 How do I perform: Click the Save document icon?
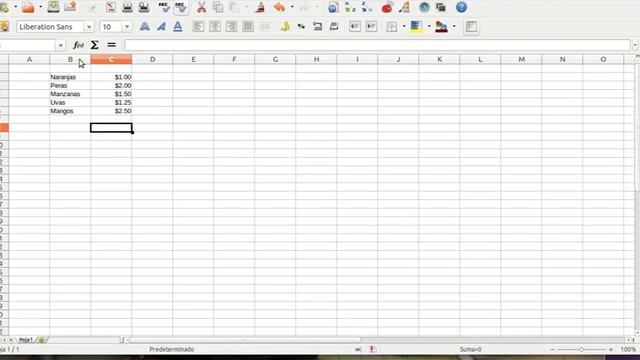point(53,7)
